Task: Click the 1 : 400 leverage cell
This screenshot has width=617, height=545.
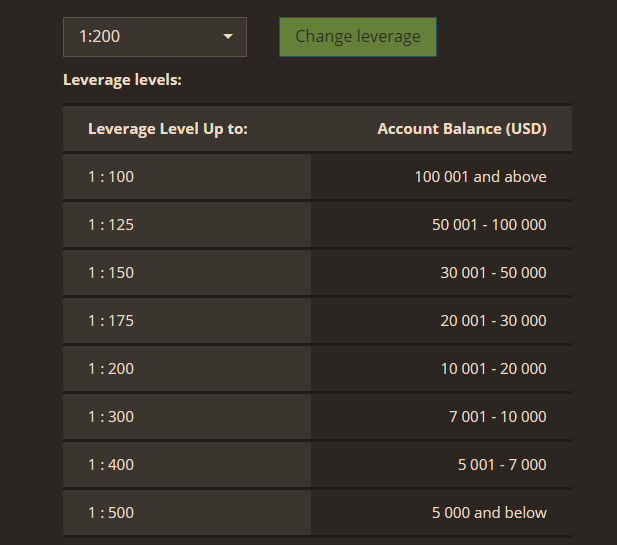Action: 187,465
